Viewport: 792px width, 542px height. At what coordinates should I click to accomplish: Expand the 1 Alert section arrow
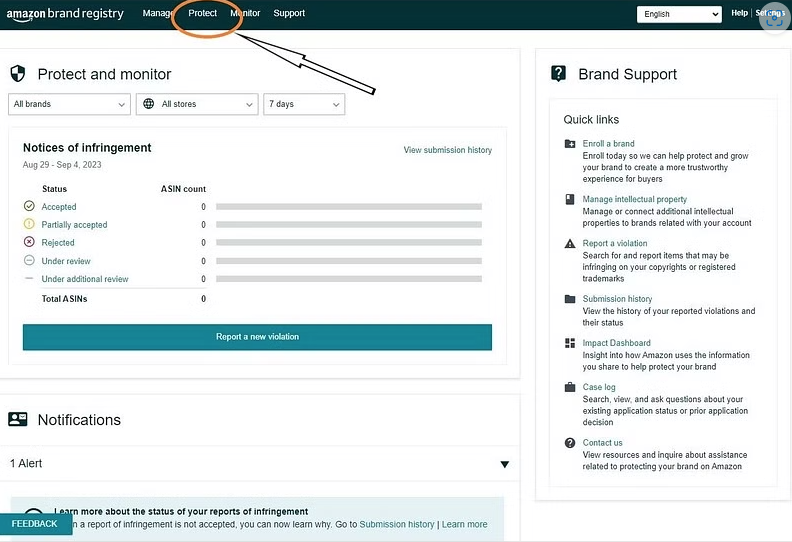(504, 464)
